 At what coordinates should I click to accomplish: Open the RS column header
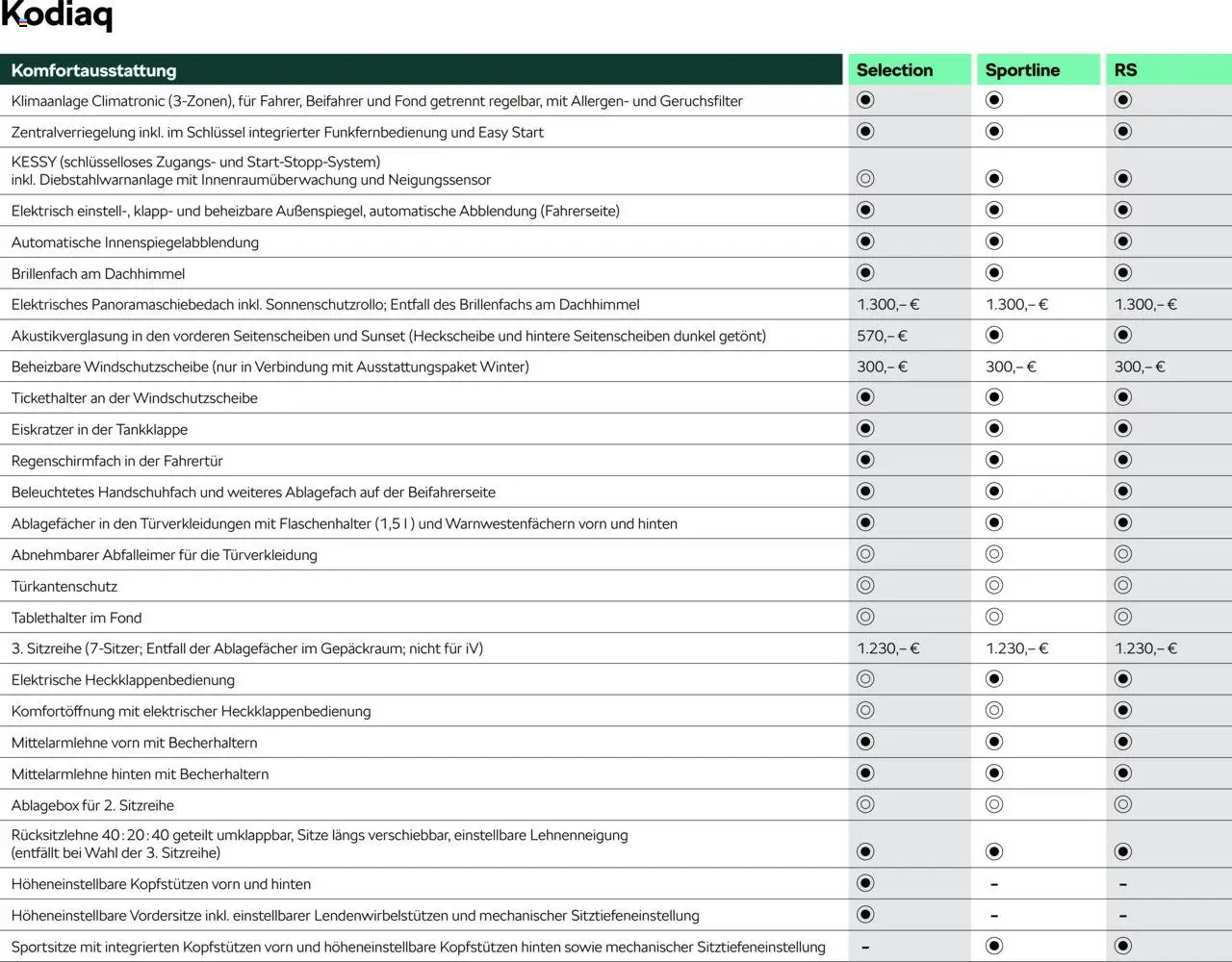(1125, 70)
